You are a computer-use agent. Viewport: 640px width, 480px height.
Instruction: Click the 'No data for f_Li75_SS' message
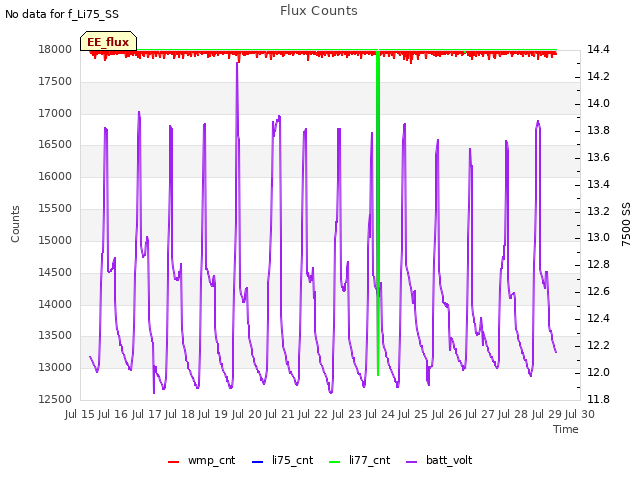62,14
